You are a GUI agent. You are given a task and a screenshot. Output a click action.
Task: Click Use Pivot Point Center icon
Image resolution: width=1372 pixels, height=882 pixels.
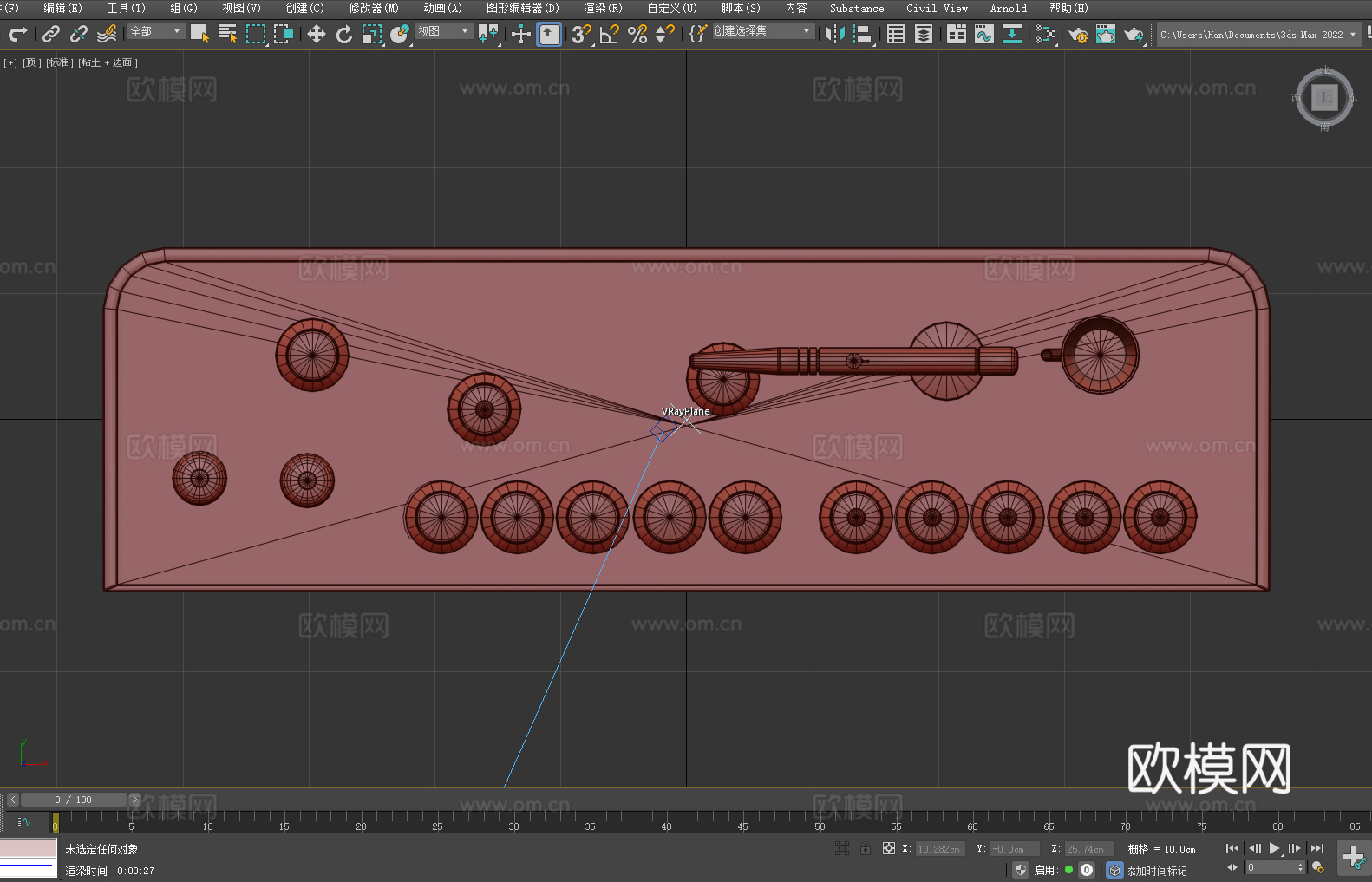(488, 34)
